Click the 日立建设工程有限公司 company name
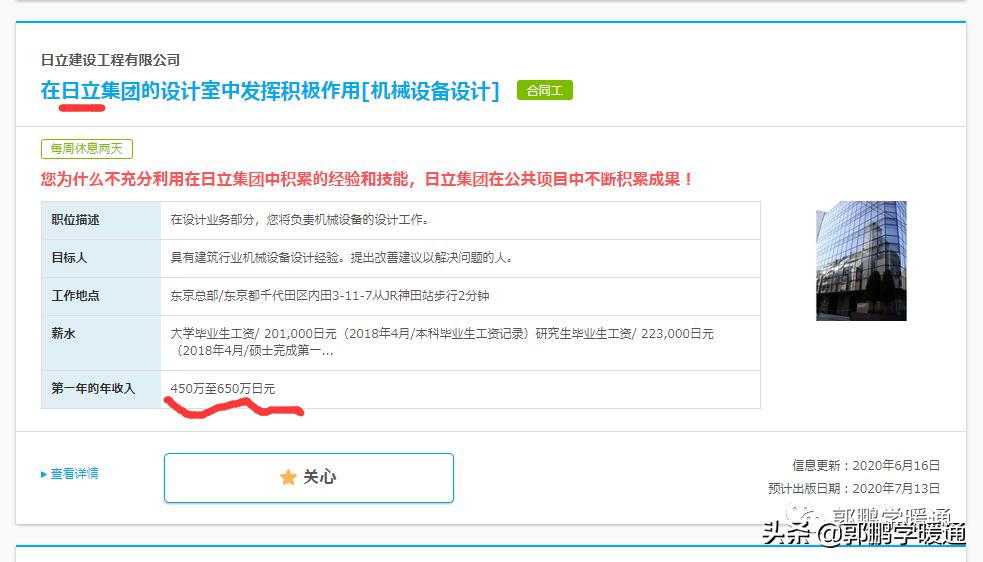 point(110,60)
